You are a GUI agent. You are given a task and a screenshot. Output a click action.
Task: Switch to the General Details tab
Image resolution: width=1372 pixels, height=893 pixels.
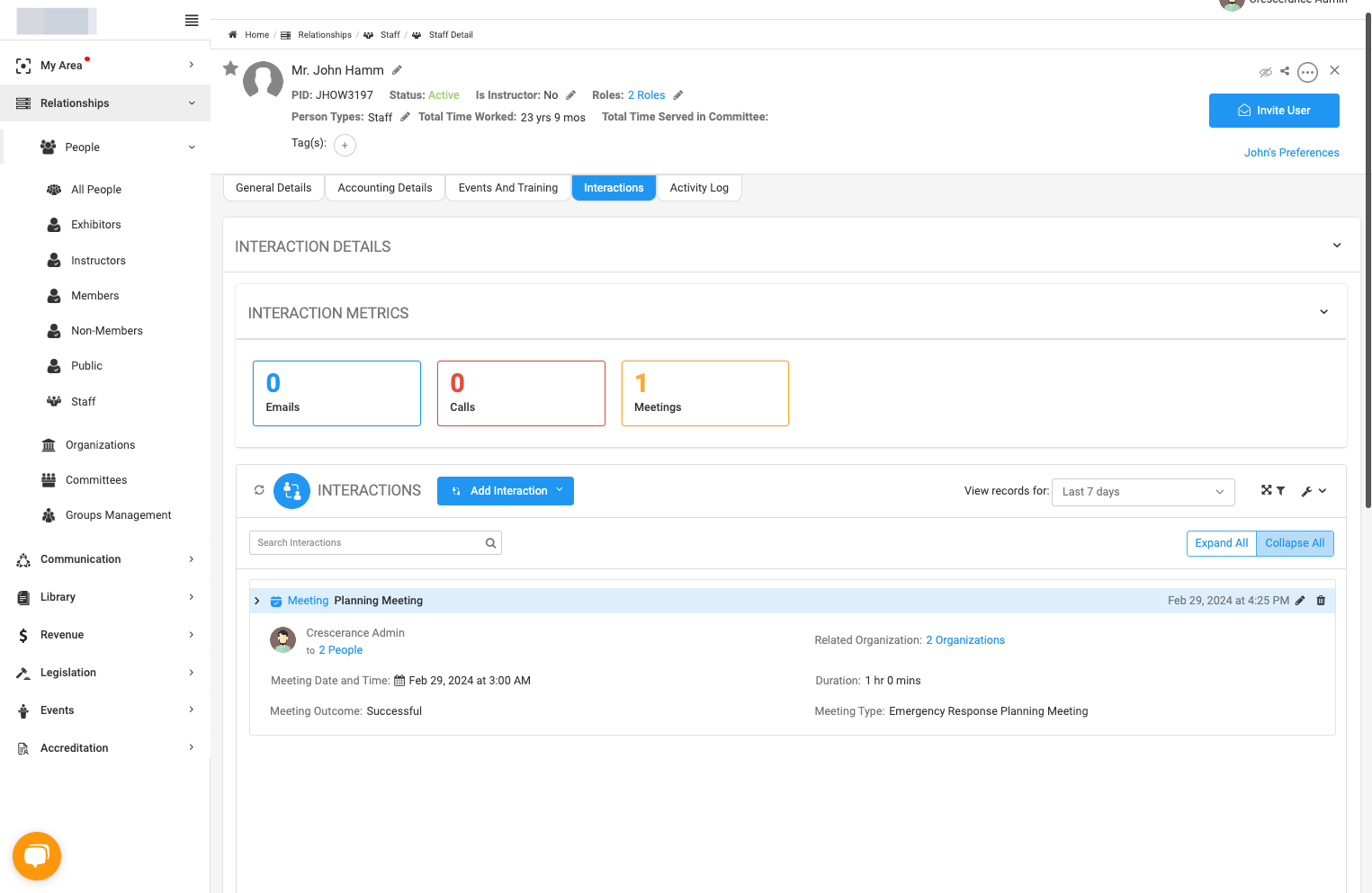pos(274,188)
